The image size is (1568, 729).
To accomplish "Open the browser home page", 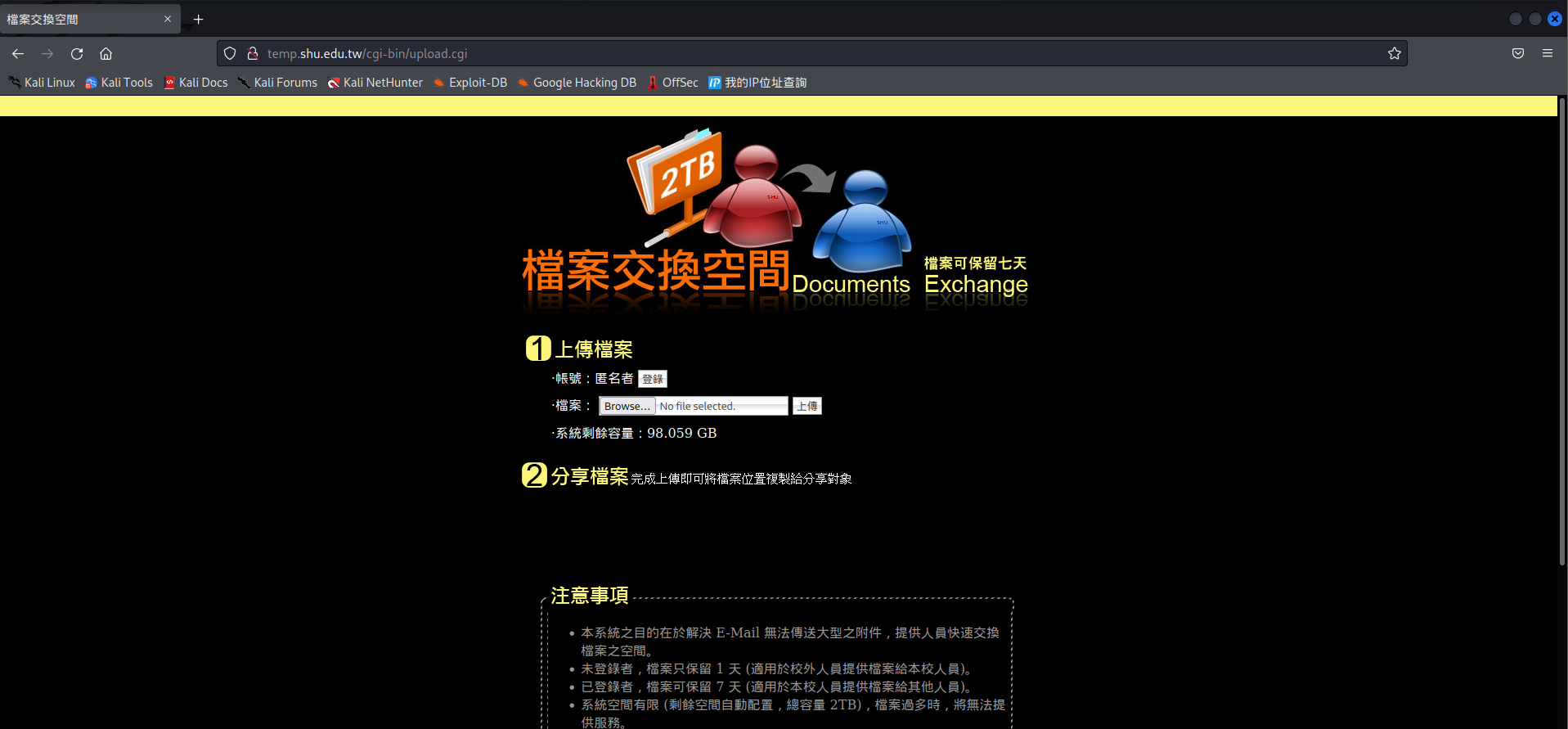I will 106,54.
